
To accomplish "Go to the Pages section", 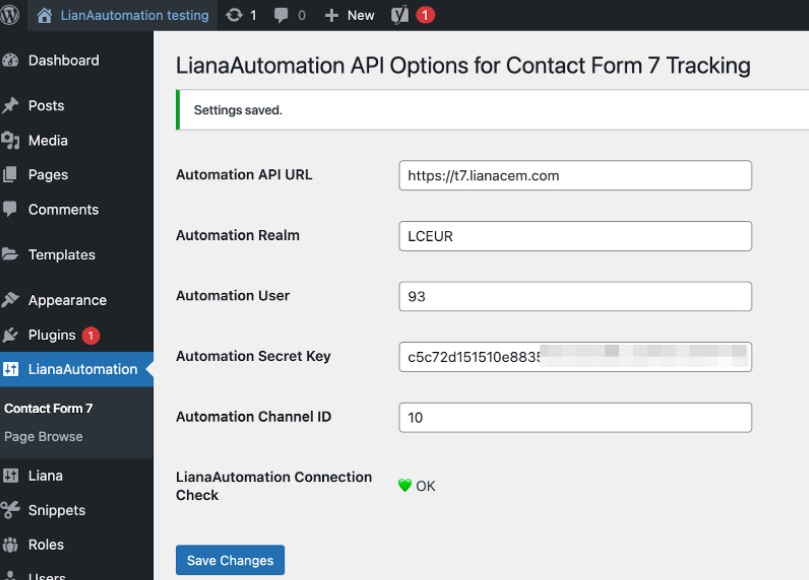I will pos(48,175).
